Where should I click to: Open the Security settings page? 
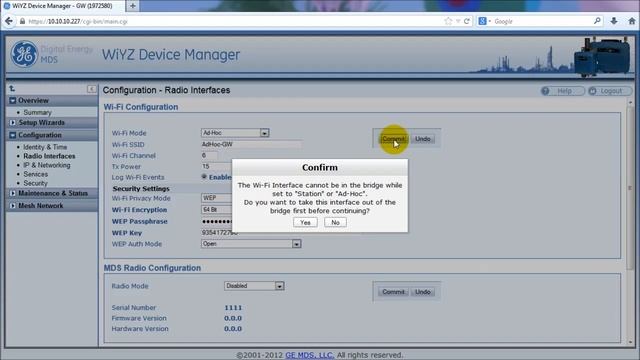tap(36, 183)
